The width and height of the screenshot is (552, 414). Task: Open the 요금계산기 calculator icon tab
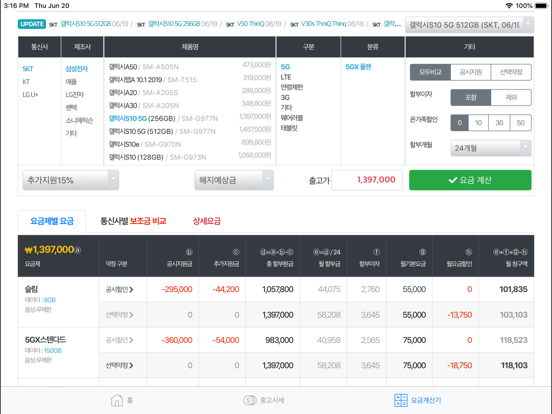401,400
